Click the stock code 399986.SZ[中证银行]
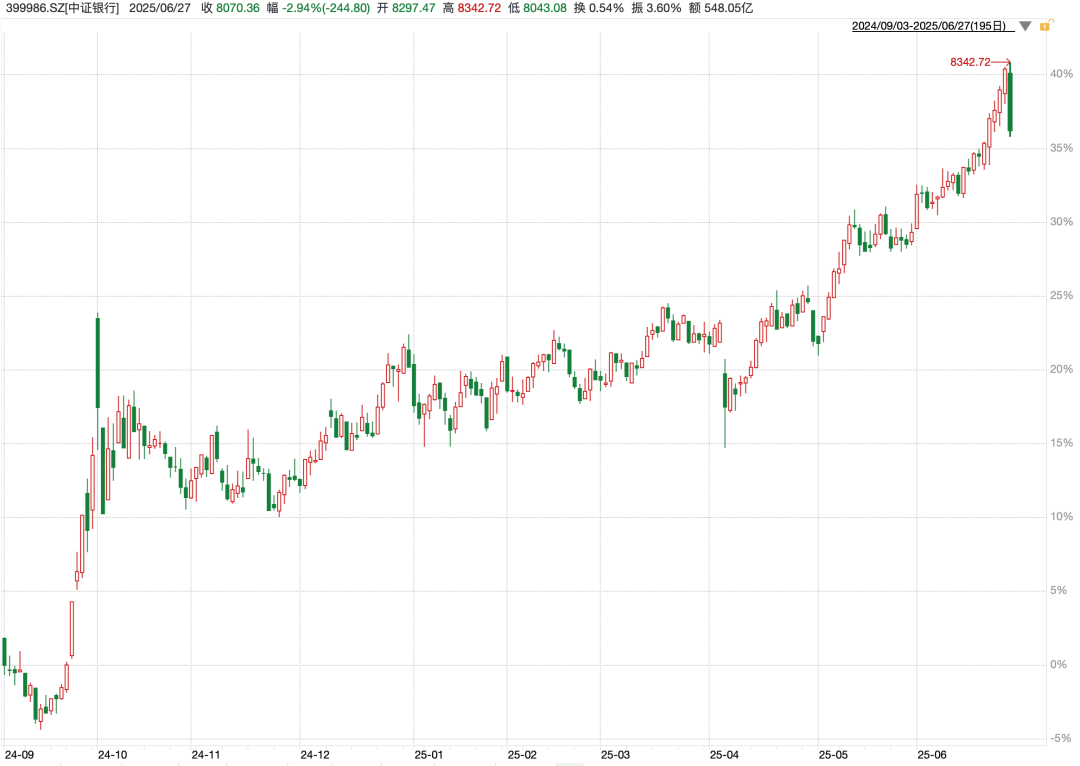Viewport: 1080px width, 766px height. tap(63, 8)
